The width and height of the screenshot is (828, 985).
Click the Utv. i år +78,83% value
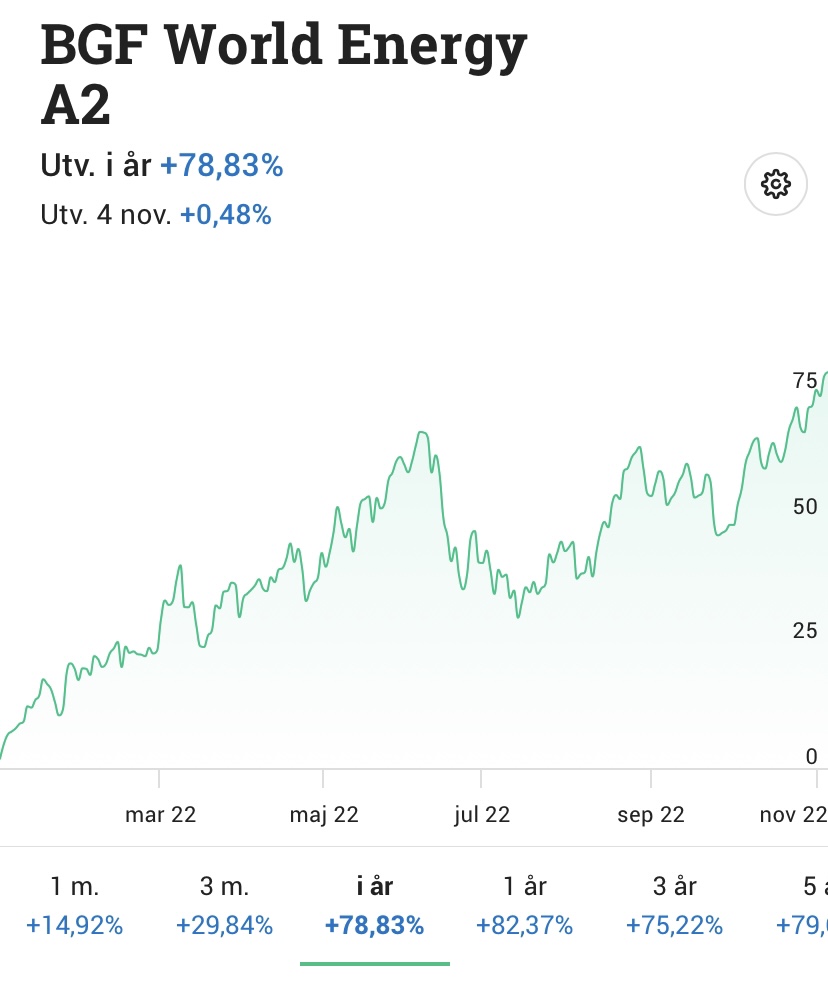coord(222,165)
